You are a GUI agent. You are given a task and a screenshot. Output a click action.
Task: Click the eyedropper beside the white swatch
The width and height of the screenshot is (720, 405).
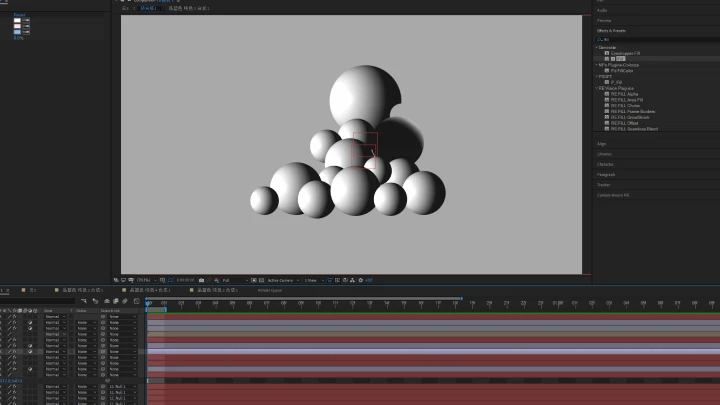pos(26,21)
